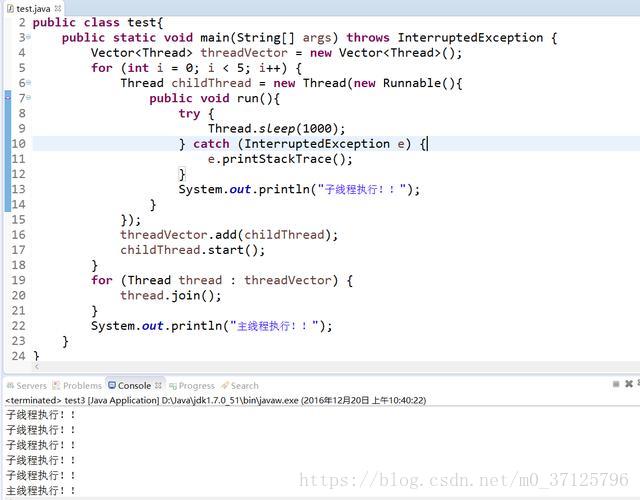
Task: Click the println statement on line 22
Action: pos(211,326)
